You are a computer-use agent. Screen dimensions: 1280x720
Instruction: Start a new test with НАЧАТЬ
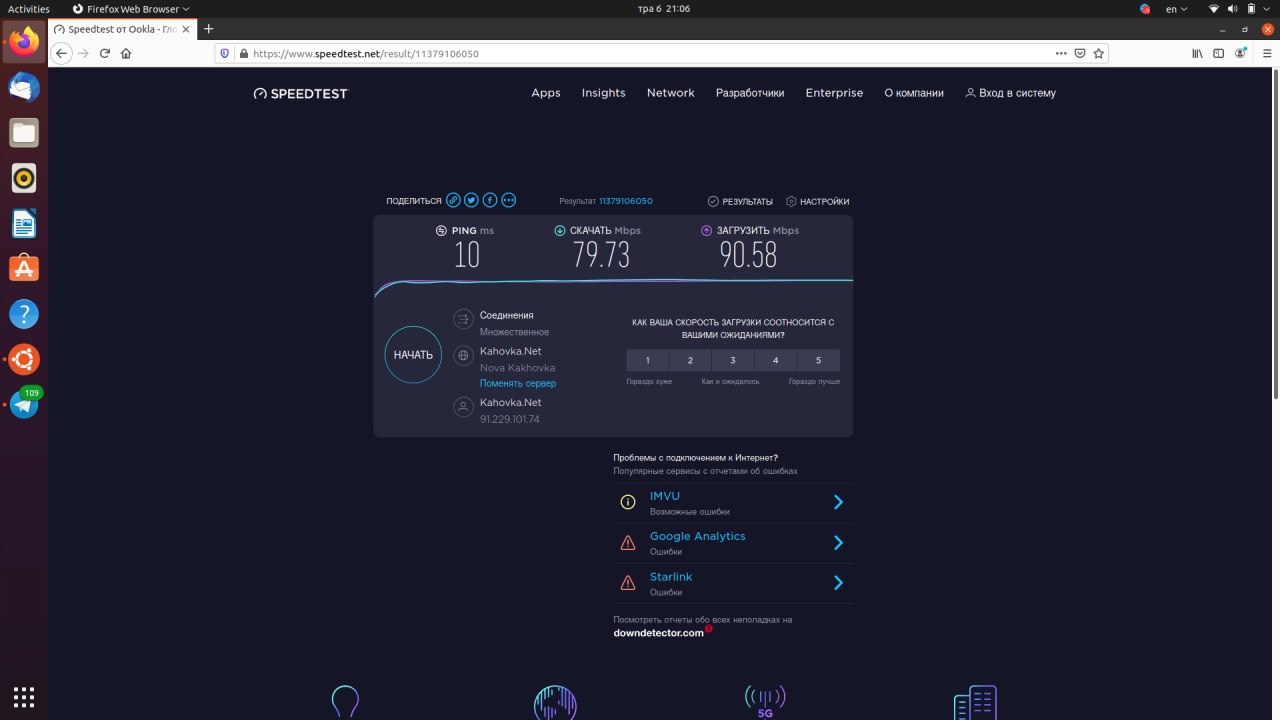[413, 355]
